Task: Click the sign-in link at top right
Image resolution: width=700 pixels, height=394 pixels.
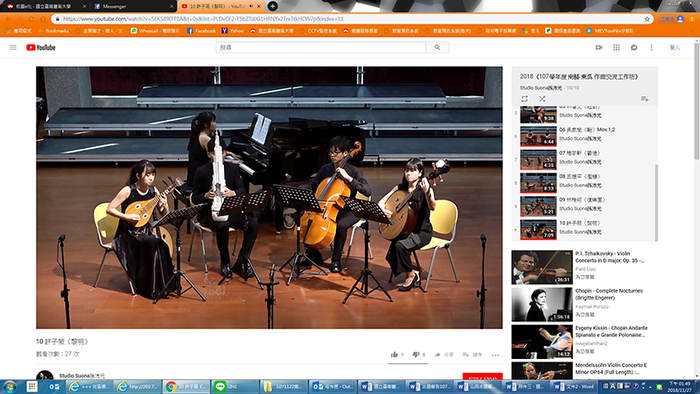Action: tap(675, 47)
